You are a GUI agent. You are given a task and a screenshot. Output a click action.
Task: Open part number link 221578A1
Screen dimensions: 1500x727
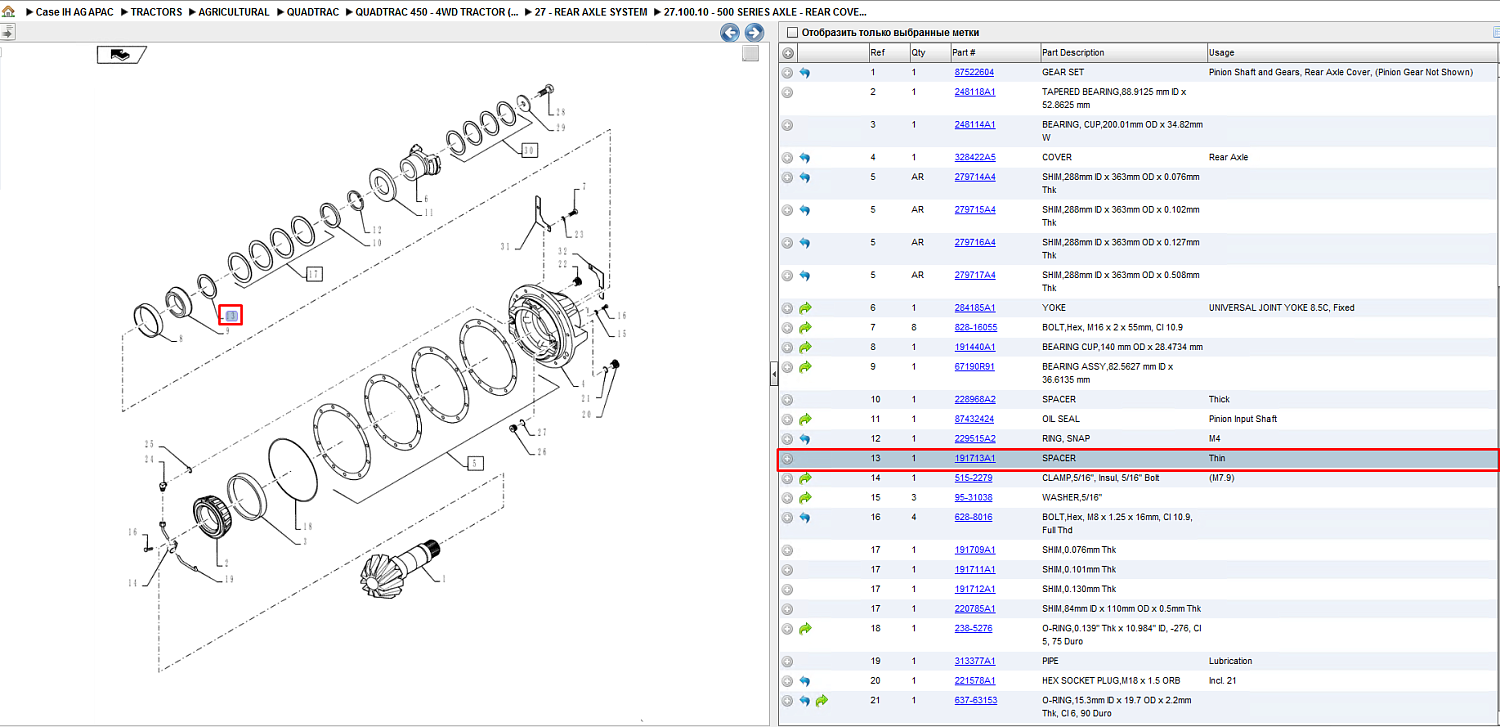[975, 681]
